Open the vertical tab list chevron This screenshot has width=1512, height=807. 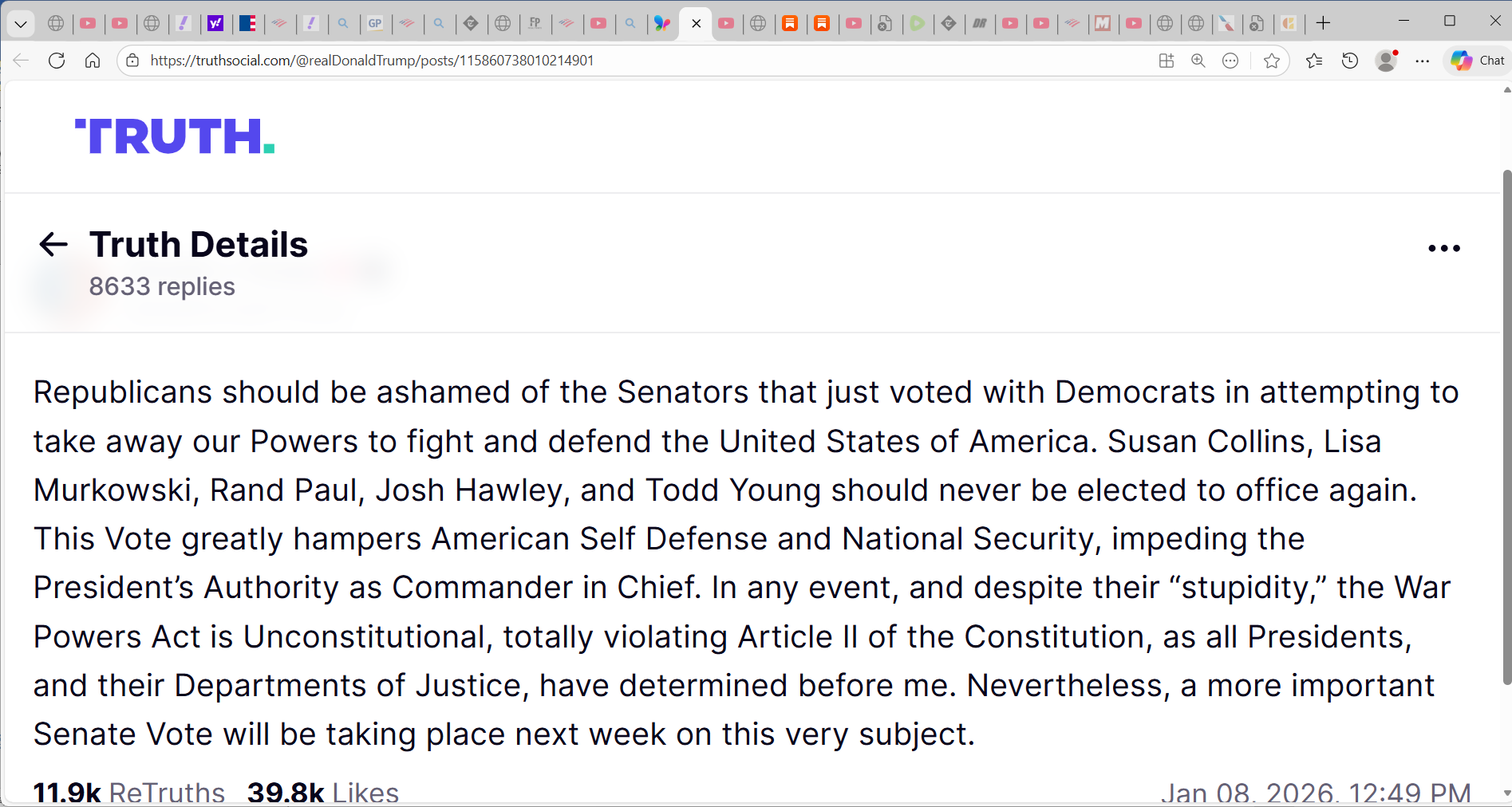[x=21, y=23]
